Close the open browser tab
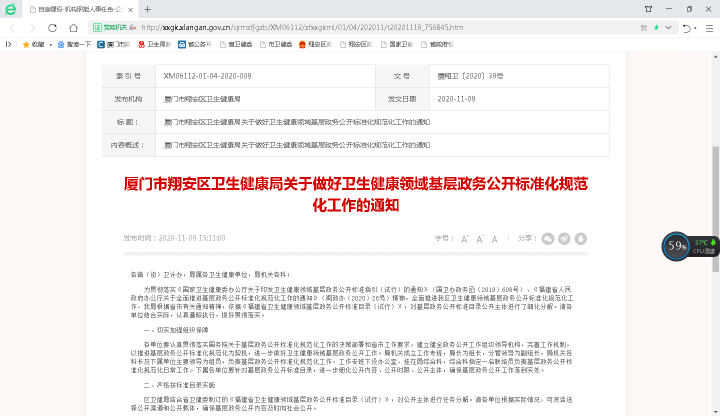This screenshot has width=720, height=417. tap(130, 10)
